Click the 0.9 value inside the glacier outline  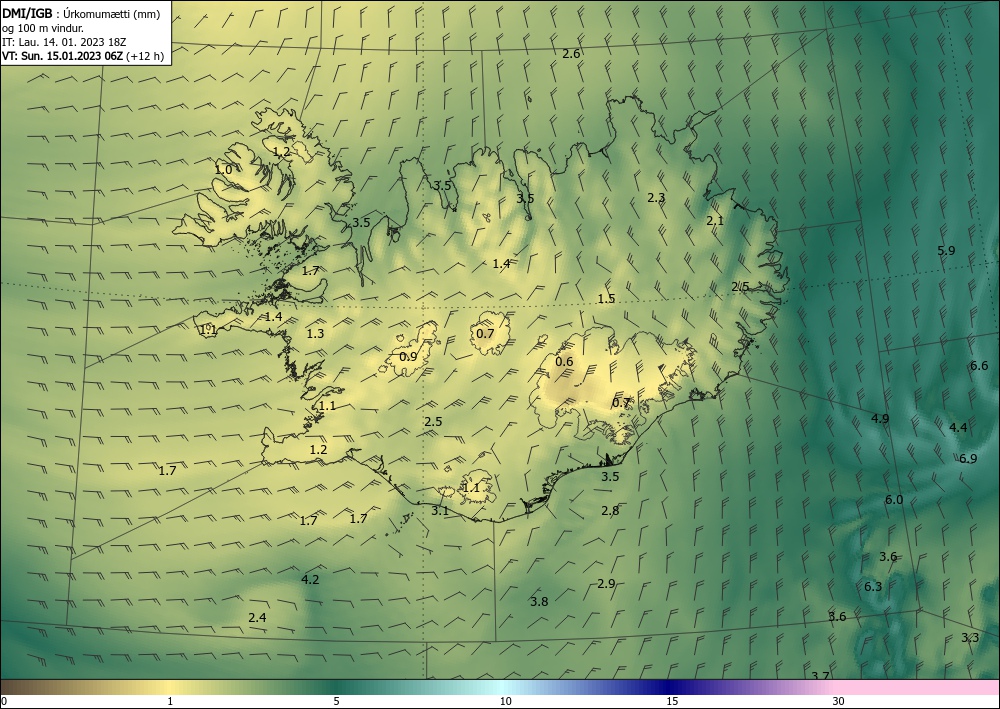coord(408,356)
